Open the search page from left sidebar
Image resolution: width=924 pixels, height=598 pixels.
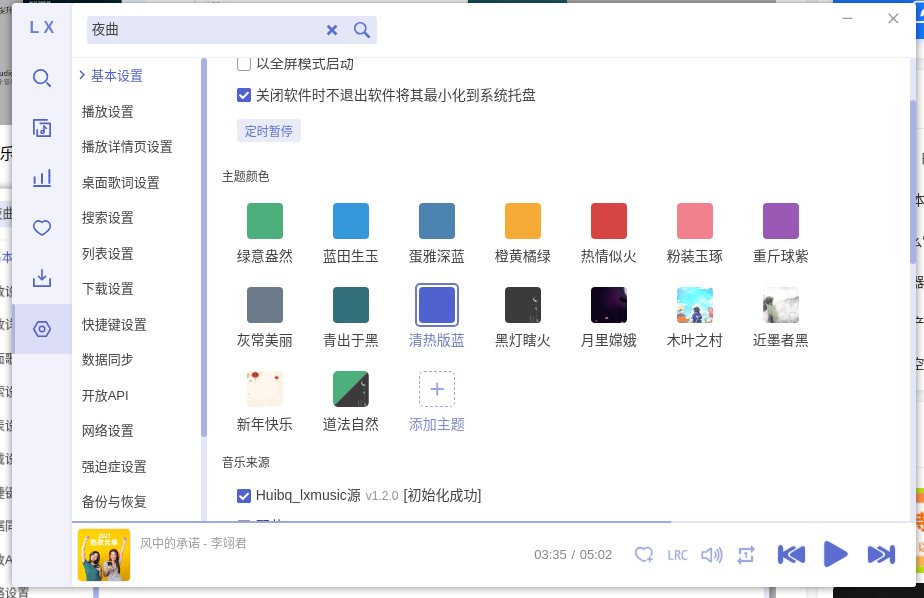(42, 78)
